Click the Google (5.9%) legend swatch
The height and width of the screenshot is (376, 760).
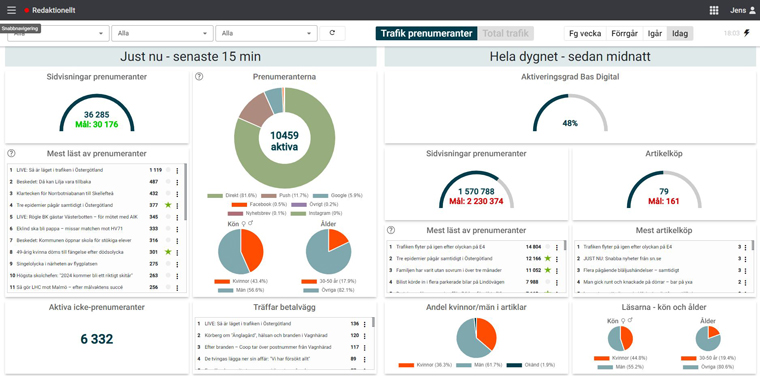click(320, 196)
